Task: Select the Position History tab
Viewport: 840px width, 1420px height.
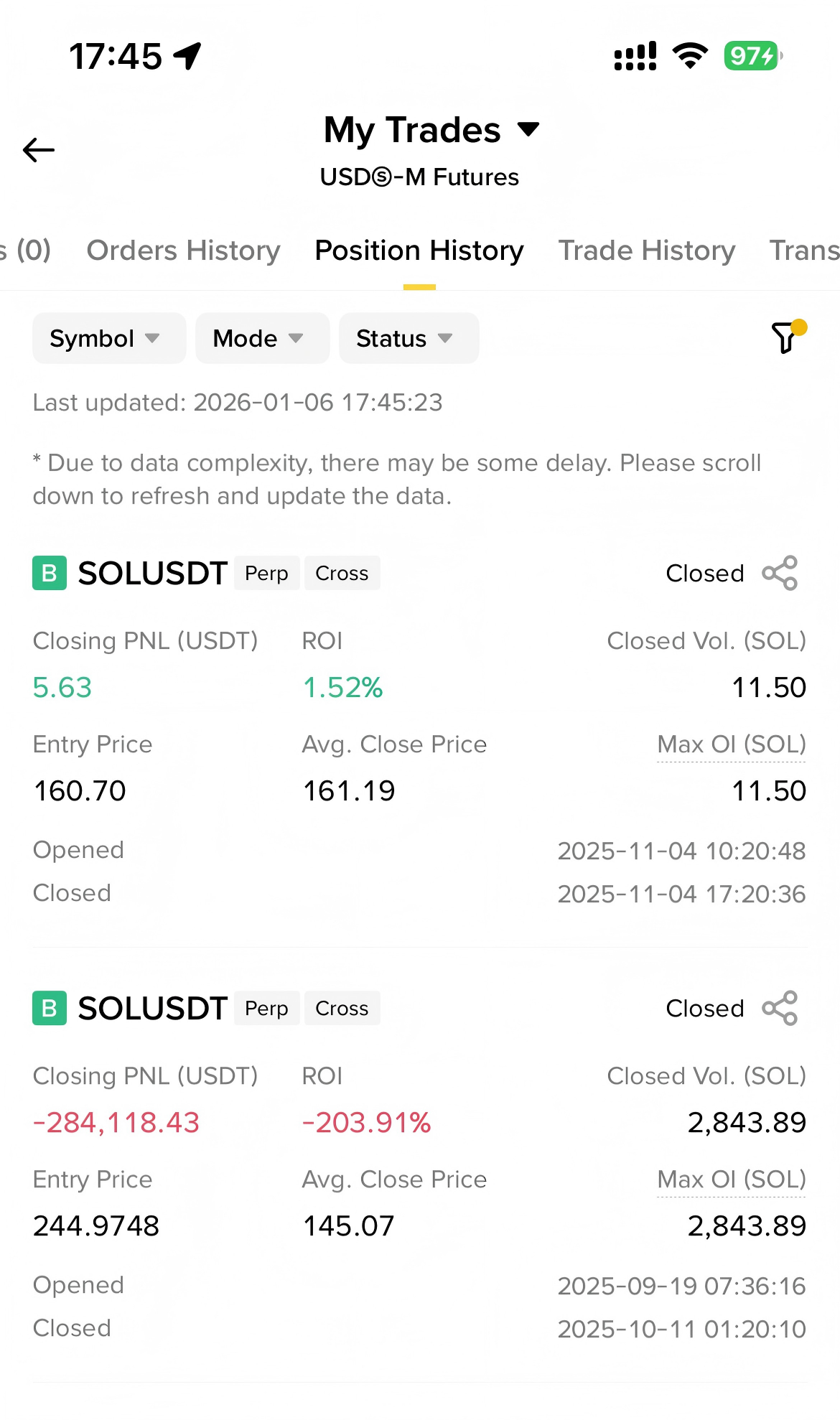Action: tap(419, 251)
